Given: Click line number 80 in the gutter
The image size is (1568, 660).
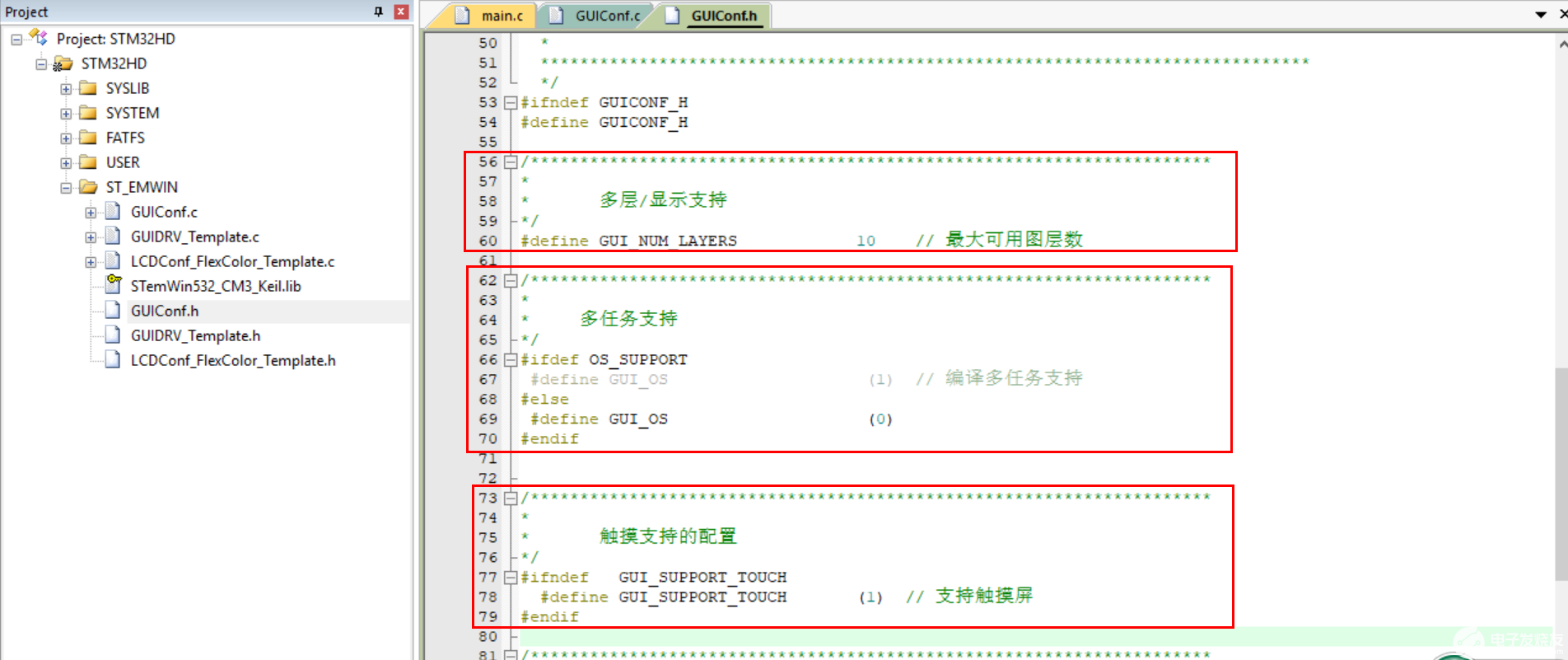Looking at the screenshot, I should (488, 636).
